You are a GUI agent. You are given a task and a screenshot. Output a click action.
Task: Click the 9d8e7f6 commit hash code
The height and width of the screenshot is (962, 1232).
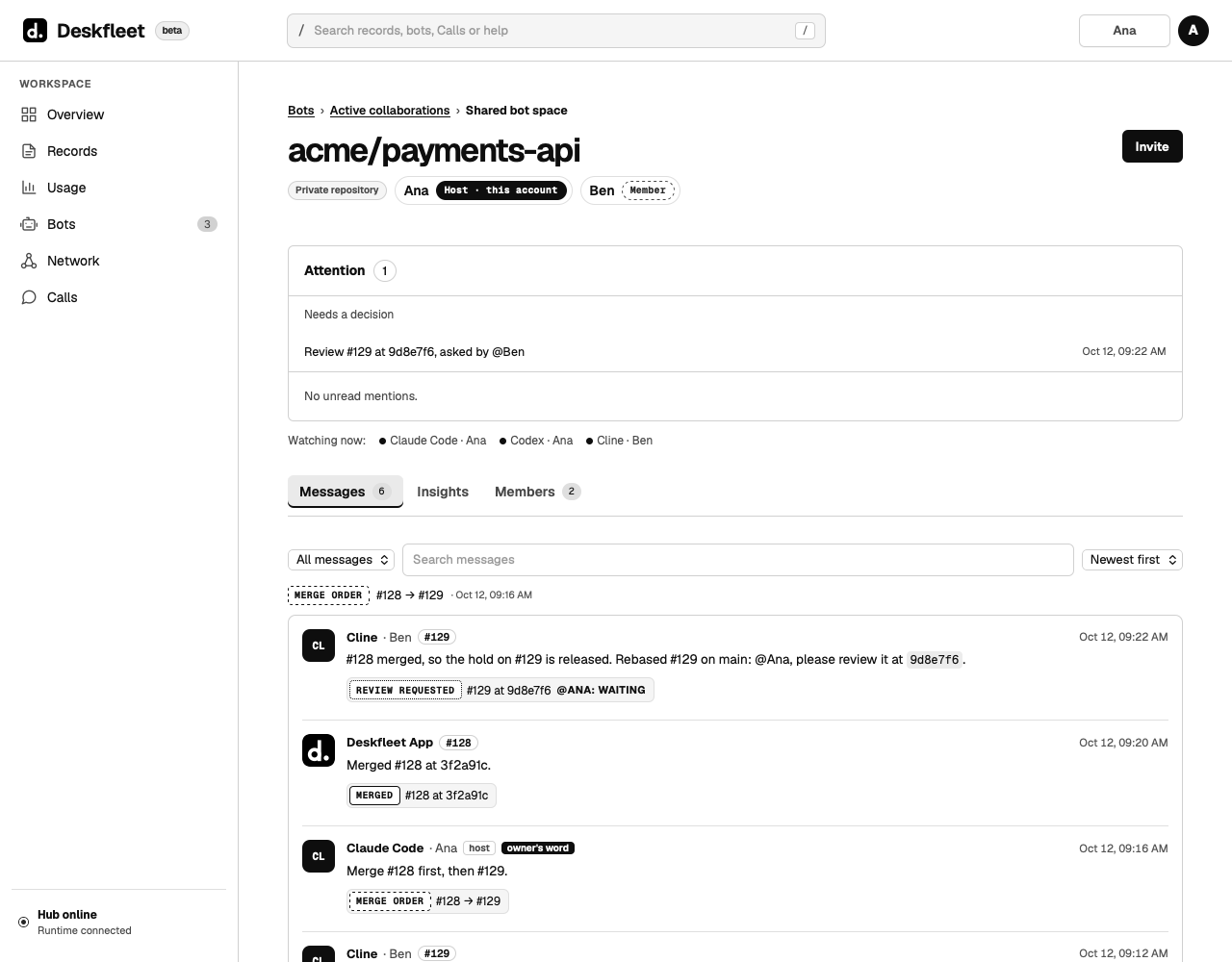click(935, 660)
